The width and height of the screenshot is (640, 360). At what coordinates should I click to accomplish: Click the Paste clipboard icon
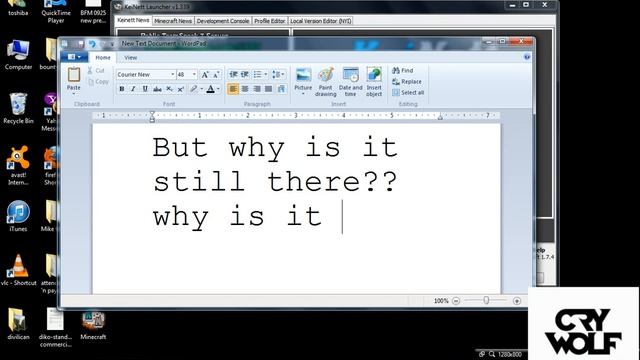74,75
